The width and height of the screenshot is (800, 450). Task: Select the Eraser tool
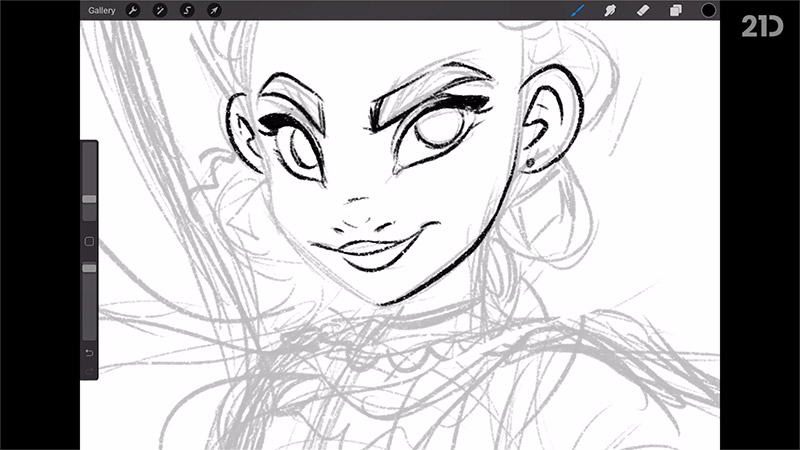[643, 10]
